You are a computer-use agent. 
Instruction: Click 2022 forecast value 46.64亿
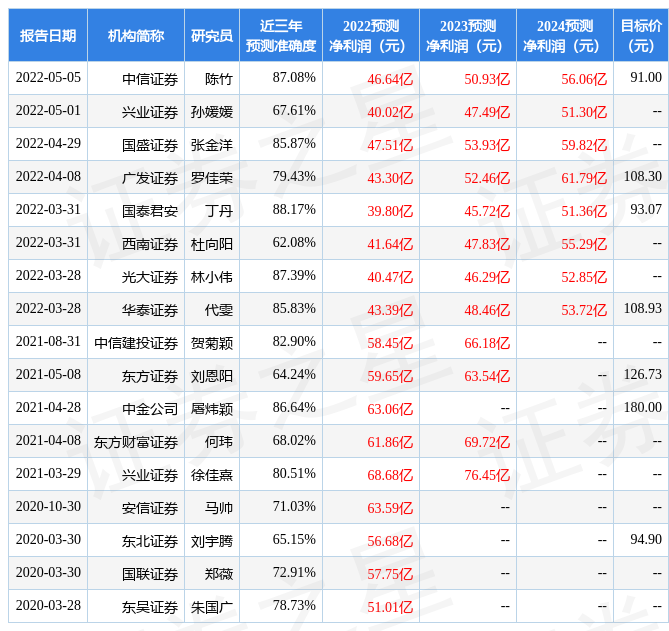[x=390, y=79]
